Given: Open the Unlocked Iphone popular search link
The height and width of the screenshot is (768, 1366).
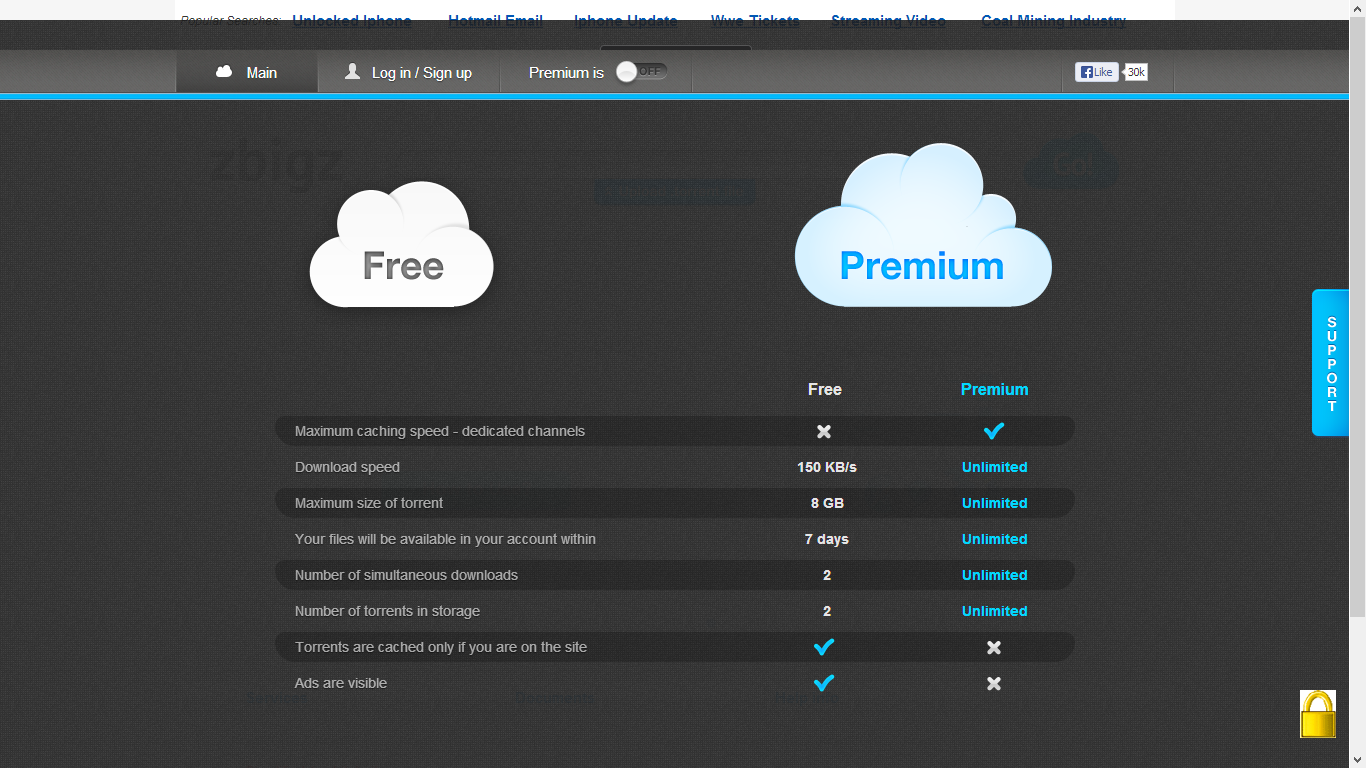Looking at the screenshot, I should point(352,20).
